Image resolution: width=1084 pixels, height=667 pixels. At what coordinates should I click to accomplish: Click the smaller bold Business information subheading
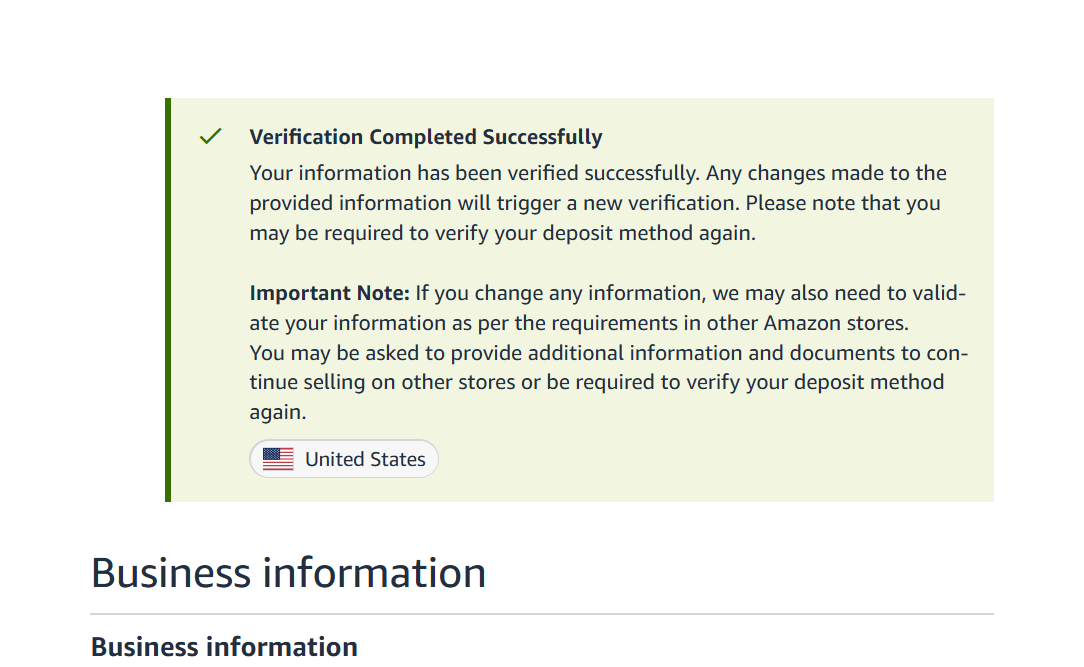pyautogui.click(x=224, y=647)
